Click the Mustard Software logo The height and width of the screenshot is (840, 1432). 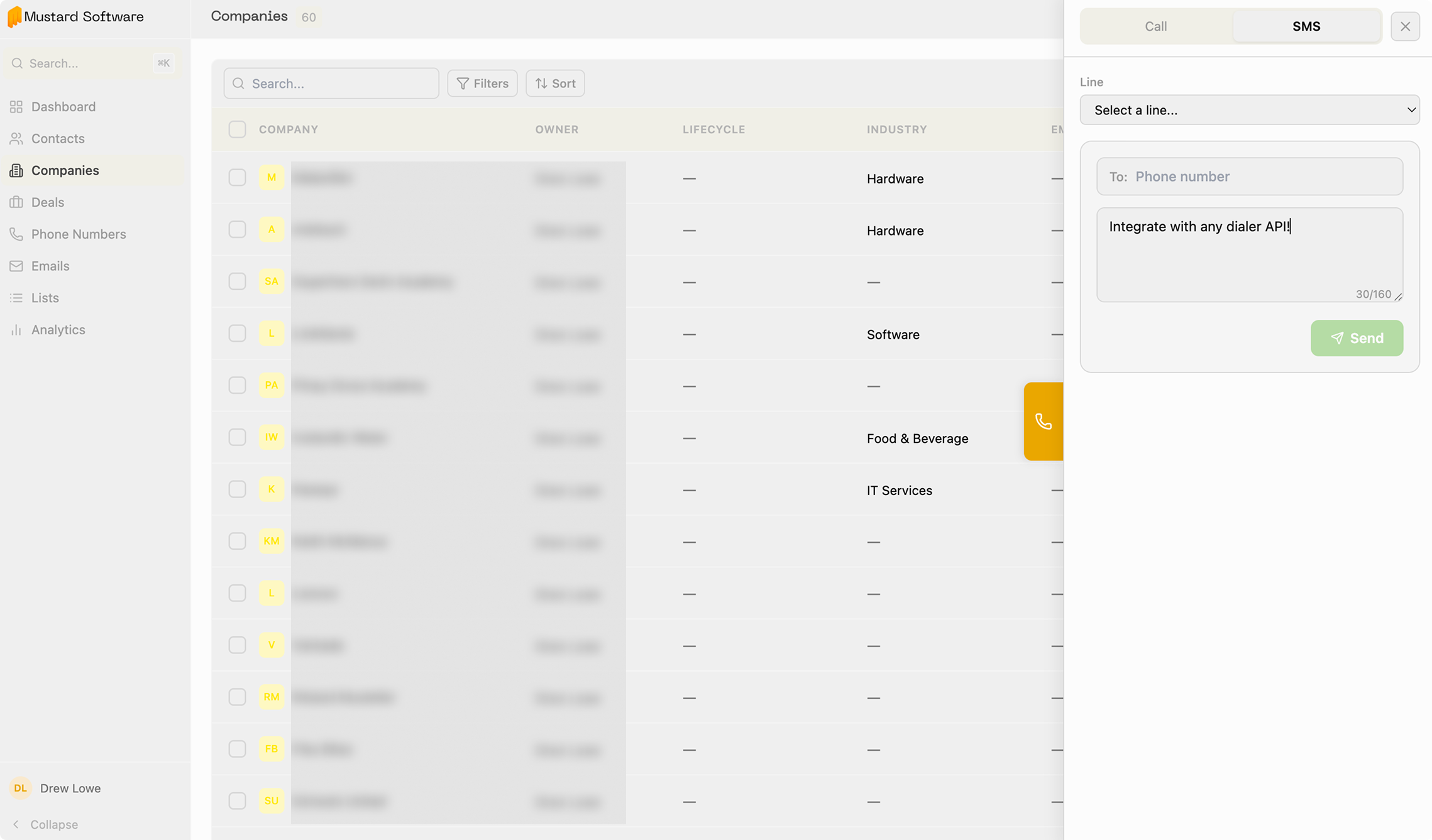coord(14,17)
